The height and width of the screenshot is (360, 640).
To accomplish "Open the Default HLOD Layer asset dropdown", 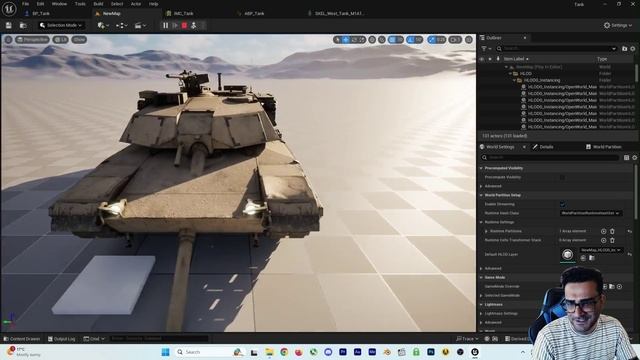I will click(x=601, y=250).
